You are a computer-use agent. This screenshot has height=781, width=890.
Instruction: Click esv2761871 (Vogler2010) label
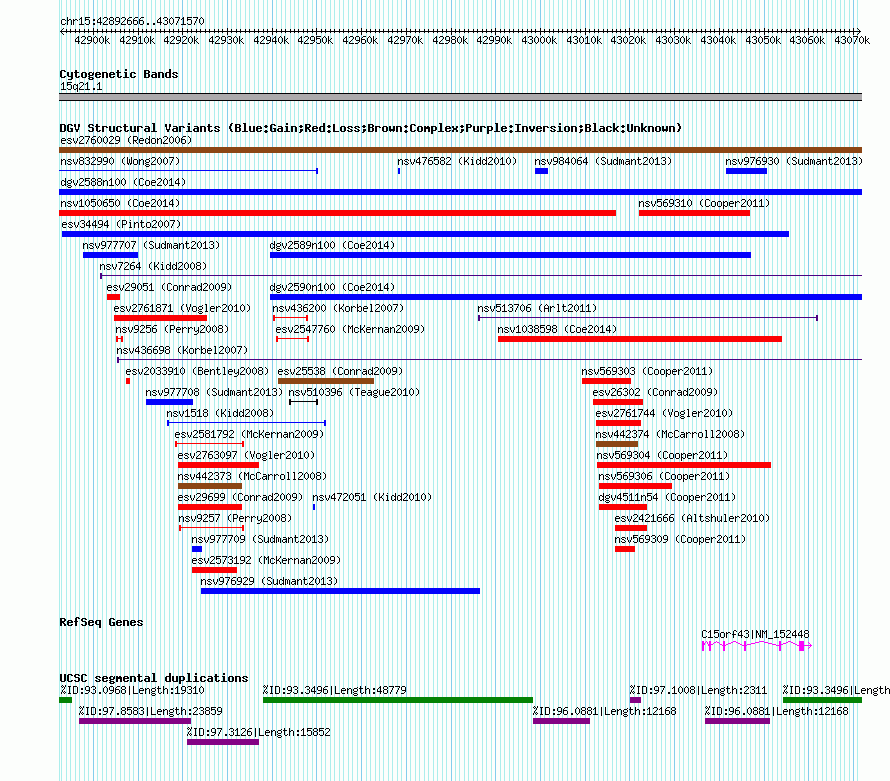tap(182, 308)
